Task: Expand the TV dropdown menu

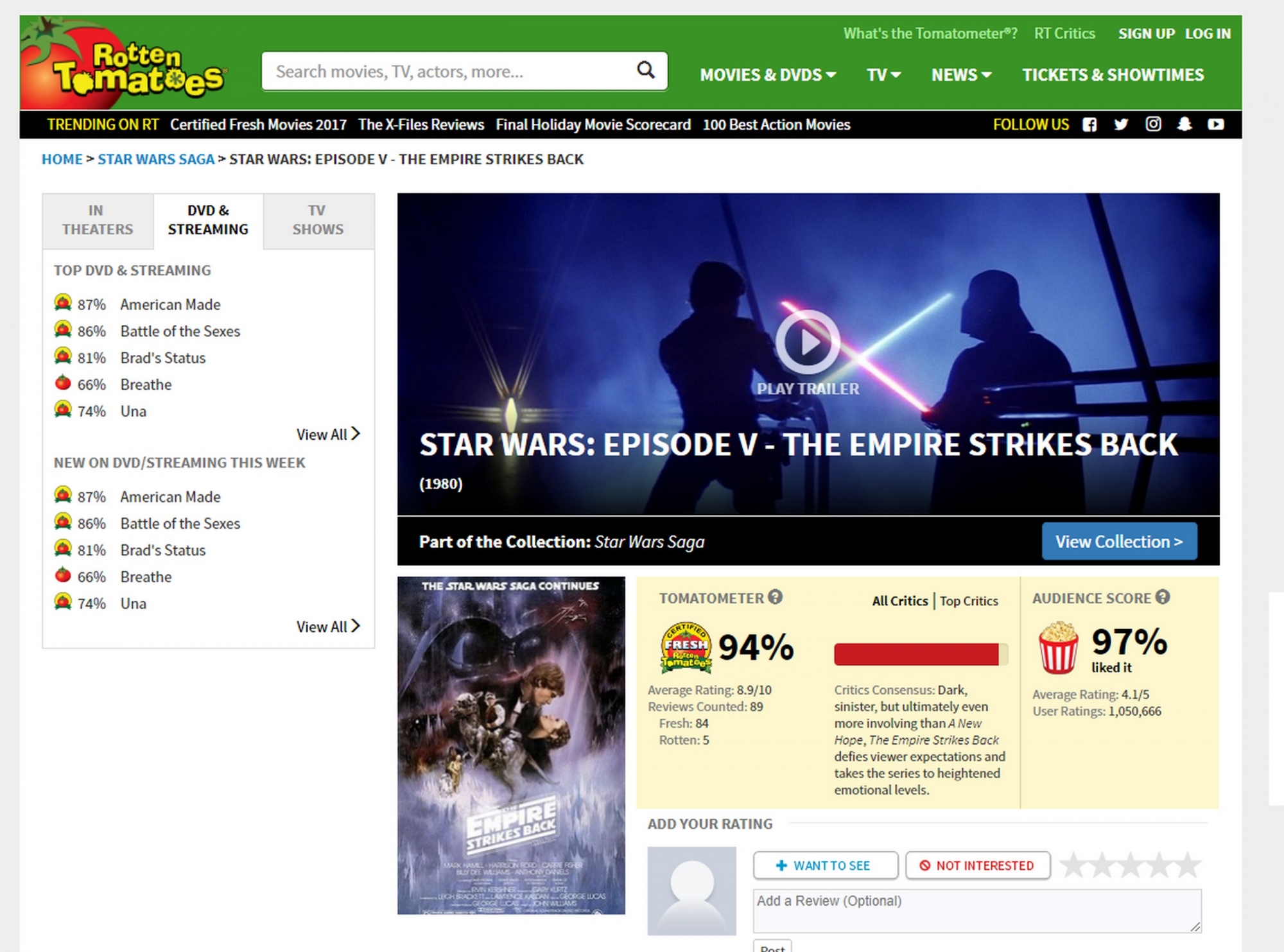Action: pos(883,75)
